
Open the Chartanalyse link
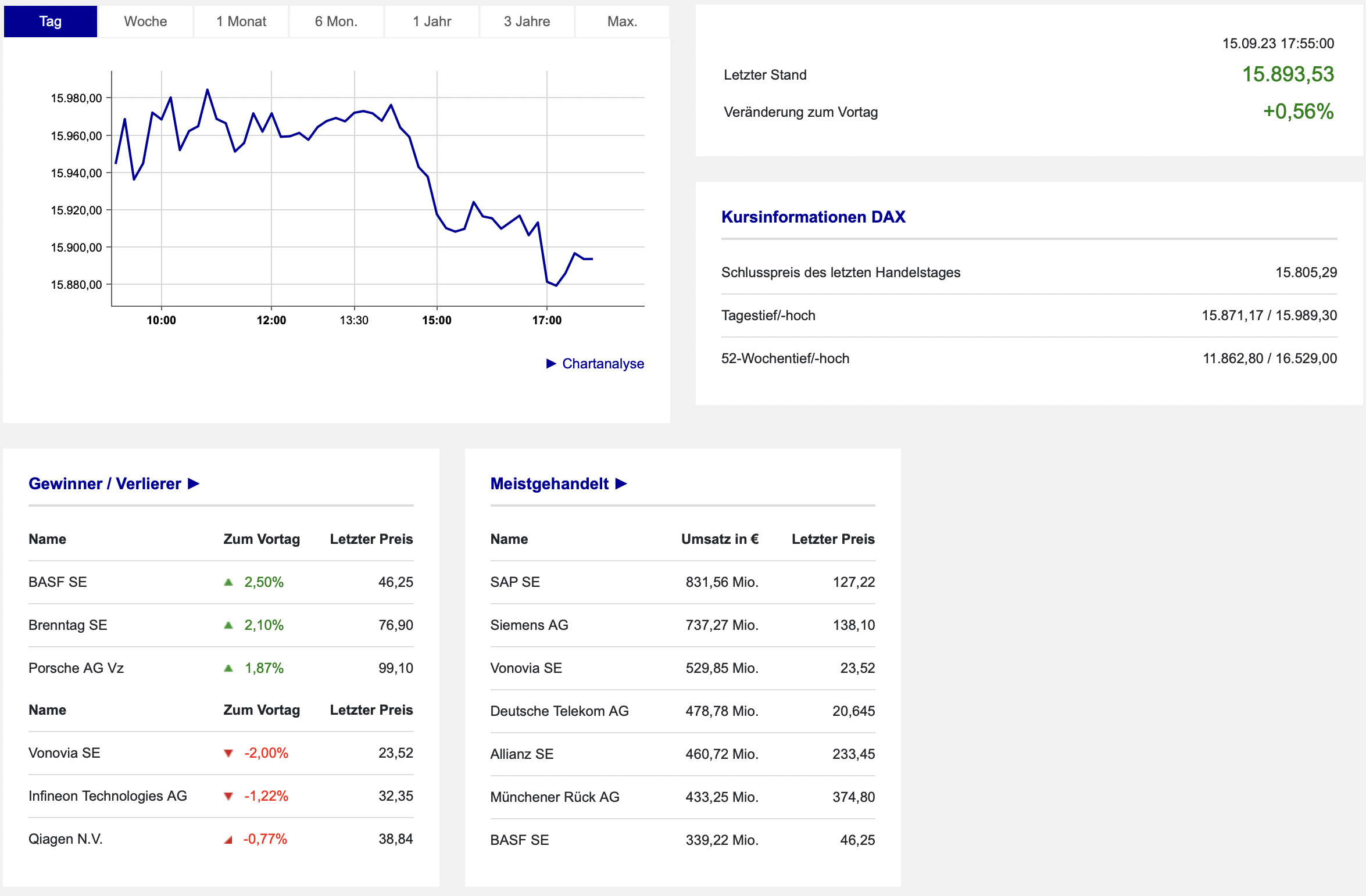tap(603, 364)
